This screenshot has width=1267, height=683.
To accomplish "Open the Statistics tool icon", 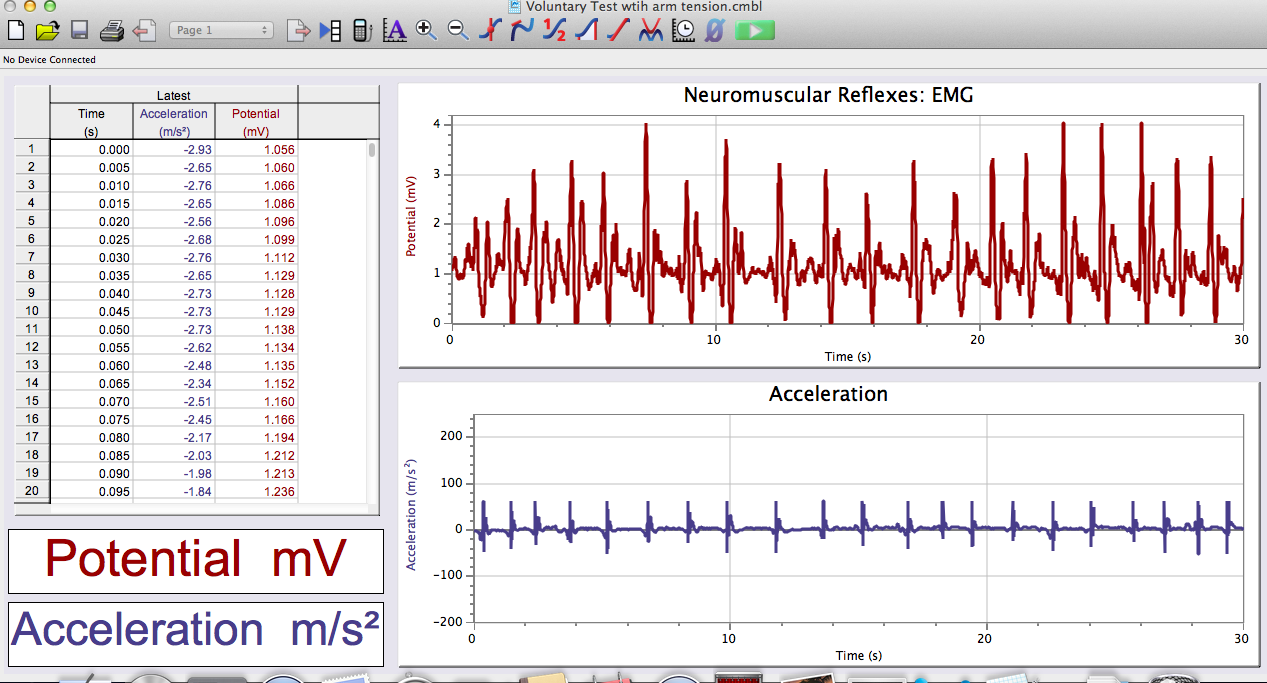I will point(554,30).
